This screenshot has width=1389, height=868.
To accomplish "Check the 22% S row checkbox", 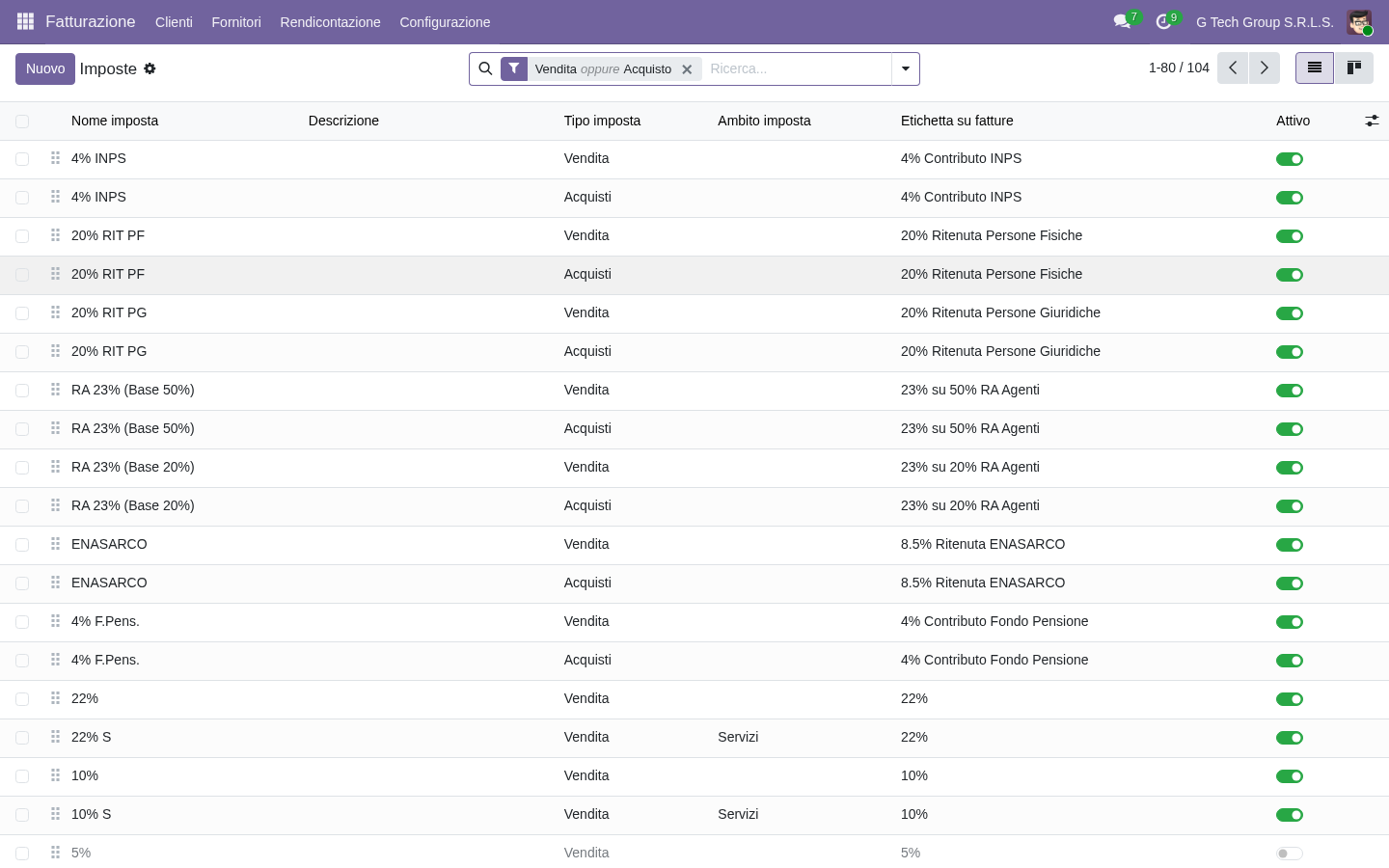I will [x=22, y=738].
